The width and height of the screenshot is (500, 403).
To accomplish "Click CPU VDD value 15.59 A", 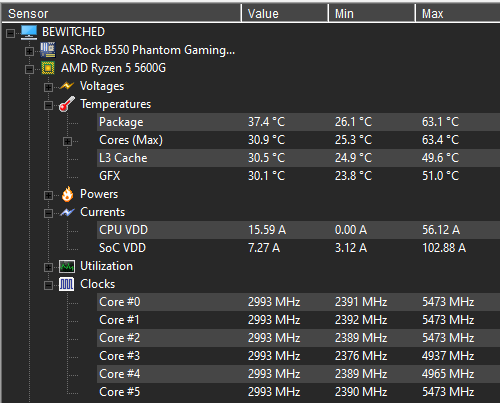I will point(267,230).
